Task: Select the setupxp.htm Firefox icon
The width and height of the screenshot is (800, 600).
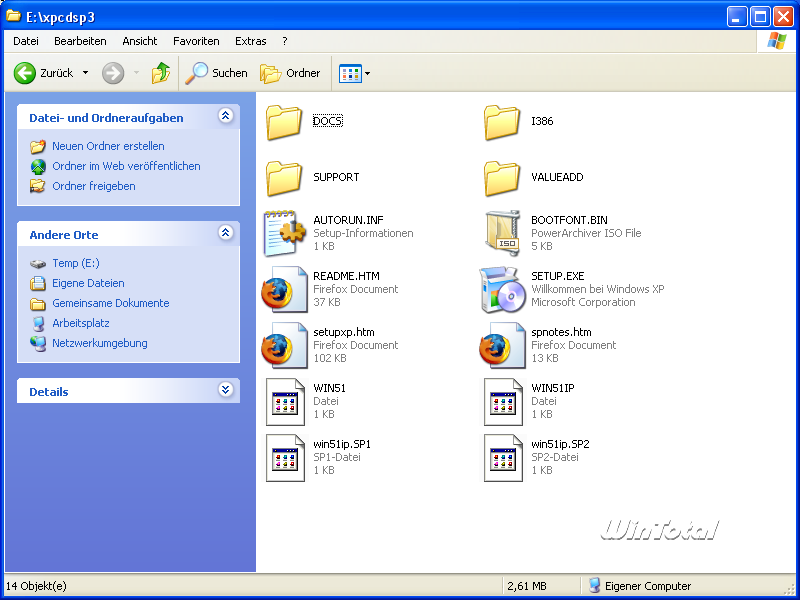Action: (x=284, y=345)
